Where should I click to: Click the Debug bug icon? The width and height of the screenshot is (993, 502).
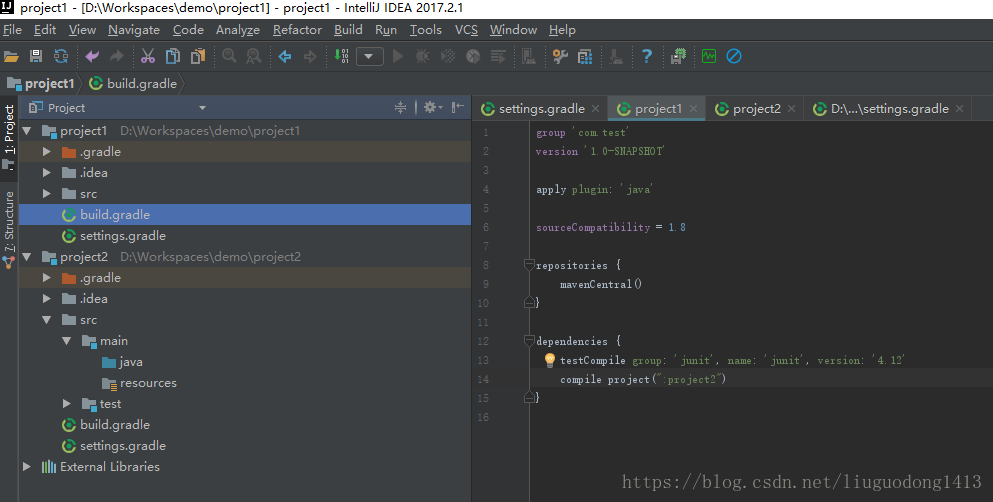tap(422, 56)
